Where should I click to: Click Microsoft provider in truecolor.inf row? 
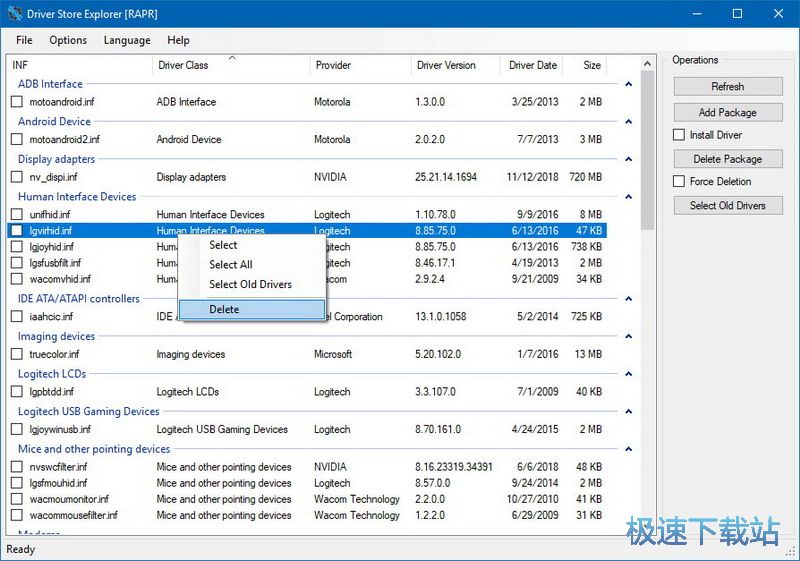point(333,354)
